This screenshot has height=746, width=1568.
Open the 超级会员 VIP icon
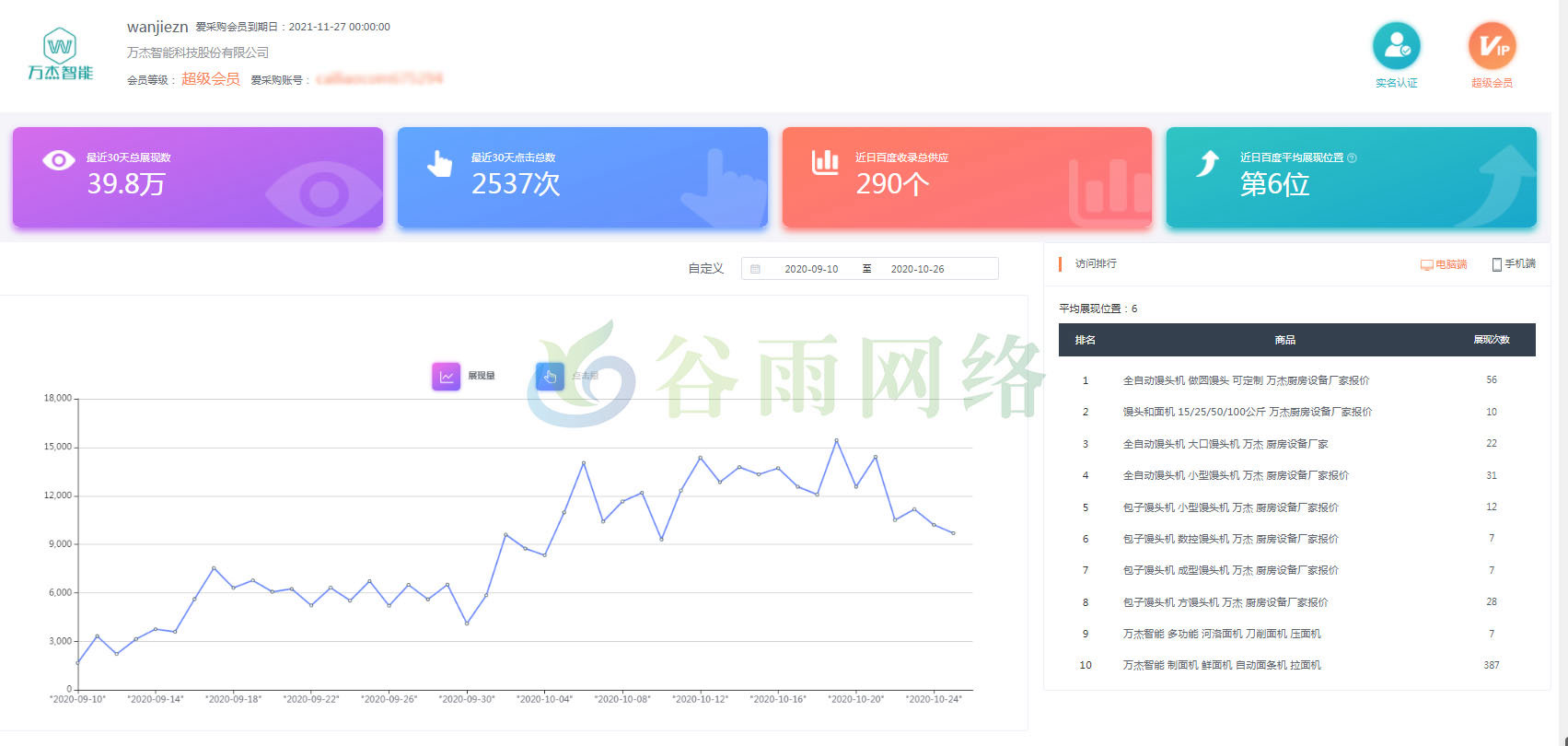tap(1492, 46)
